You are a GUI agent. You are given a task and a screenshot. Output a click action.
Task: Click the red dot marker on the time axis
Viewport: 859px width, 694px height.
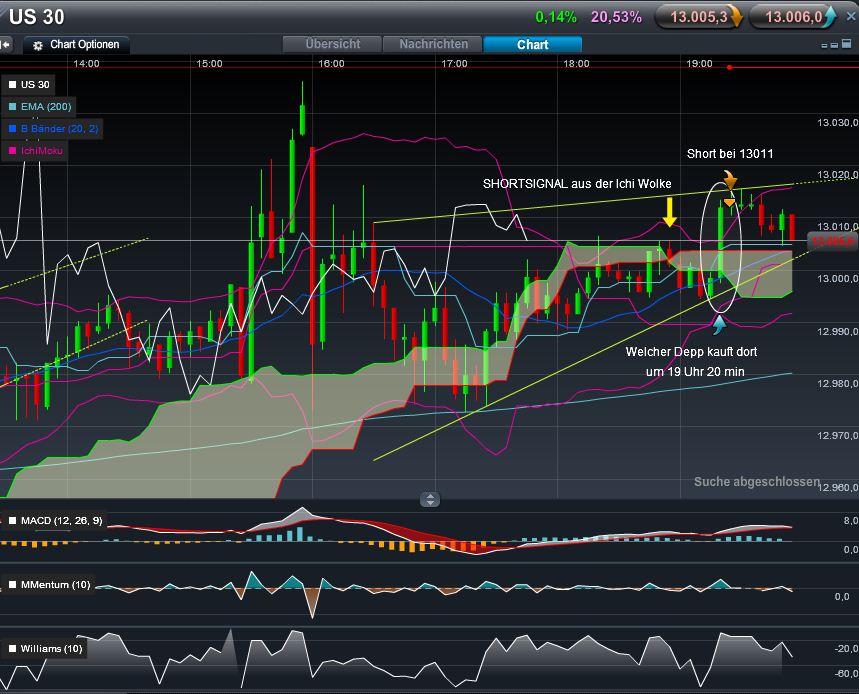pyautogui.click(x=729, y=67)
